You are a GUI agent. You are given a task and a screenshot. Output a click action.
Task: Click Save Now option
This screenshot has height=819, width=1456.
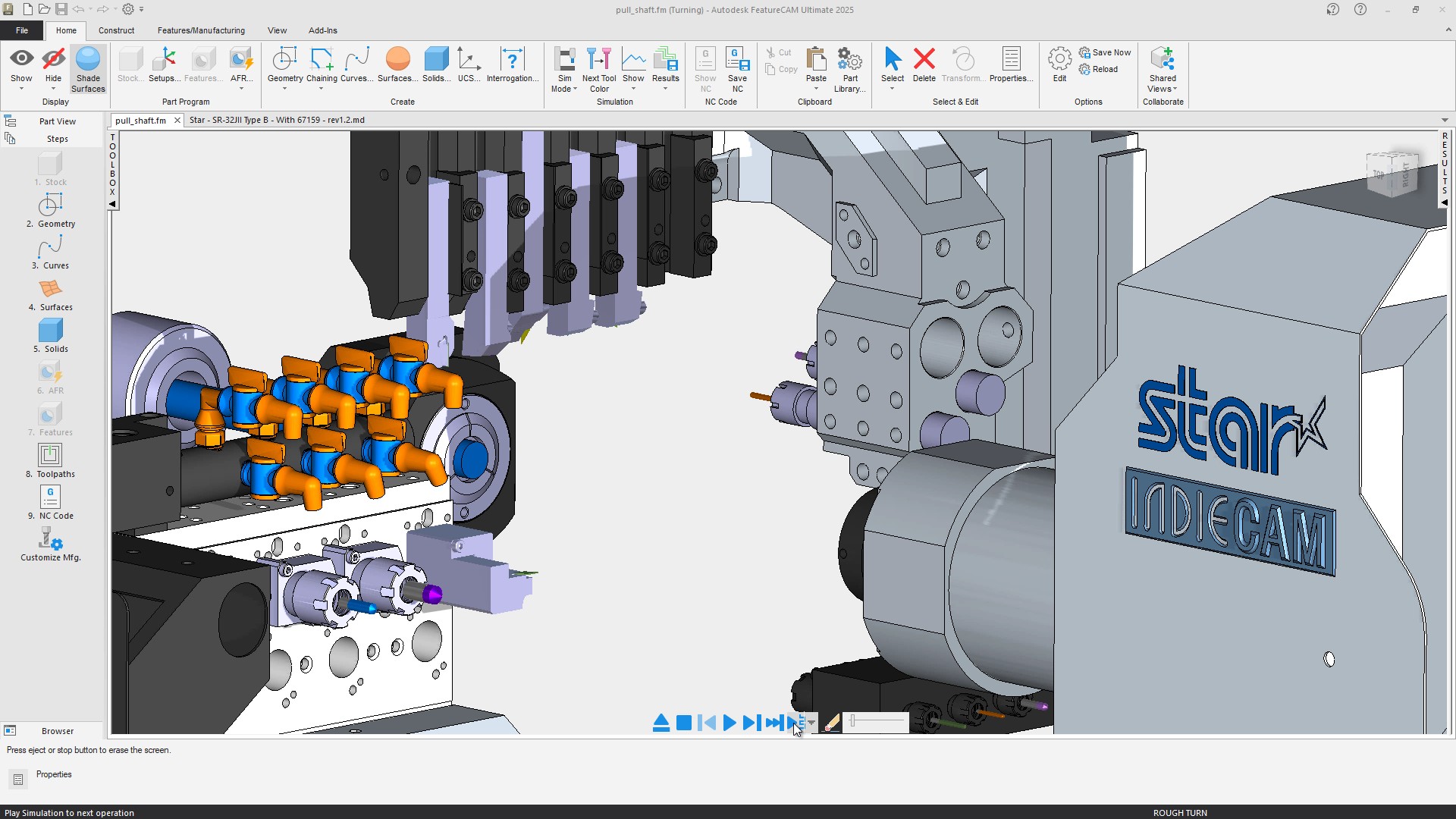click(1105, 52)
